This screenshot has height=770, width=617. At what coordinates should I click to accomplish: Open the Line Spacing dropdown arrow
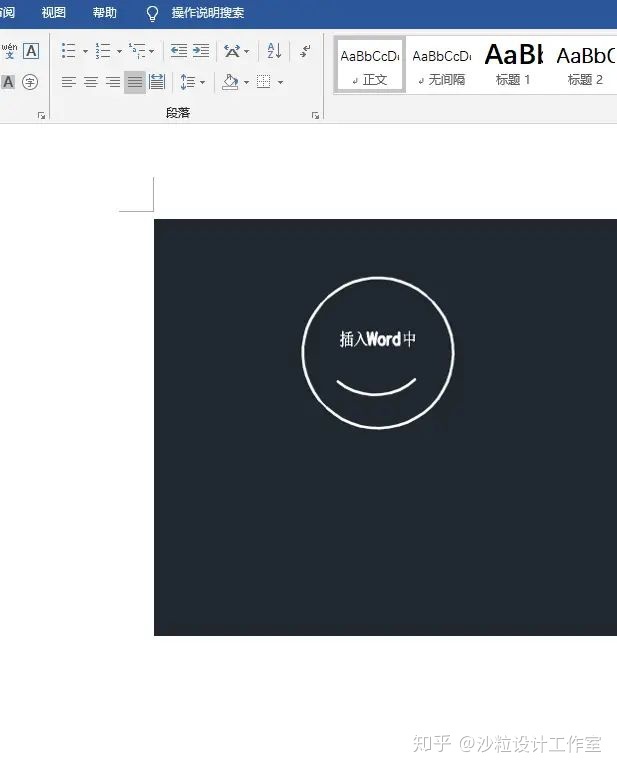click(x=202, y=82)
